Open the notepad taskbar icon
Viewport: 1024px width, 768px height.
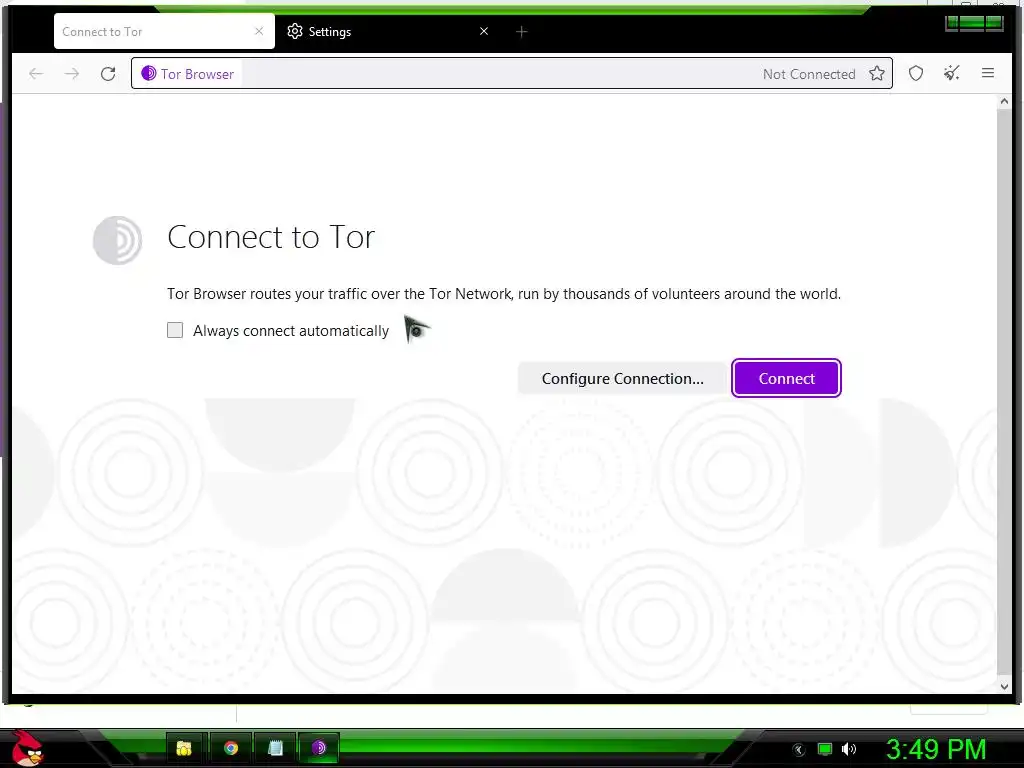(275, 748)
